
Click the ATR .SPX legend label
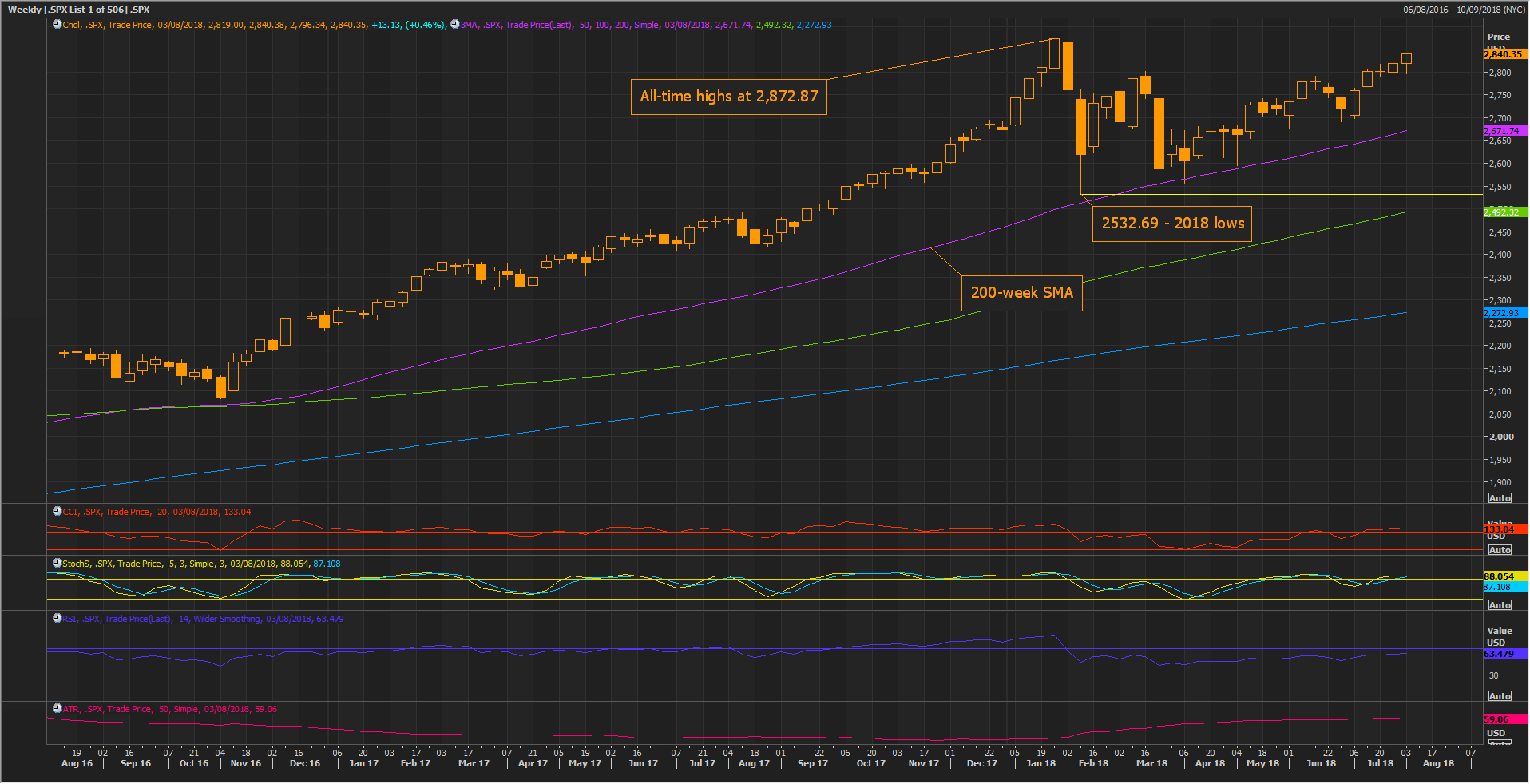(170, 709)
